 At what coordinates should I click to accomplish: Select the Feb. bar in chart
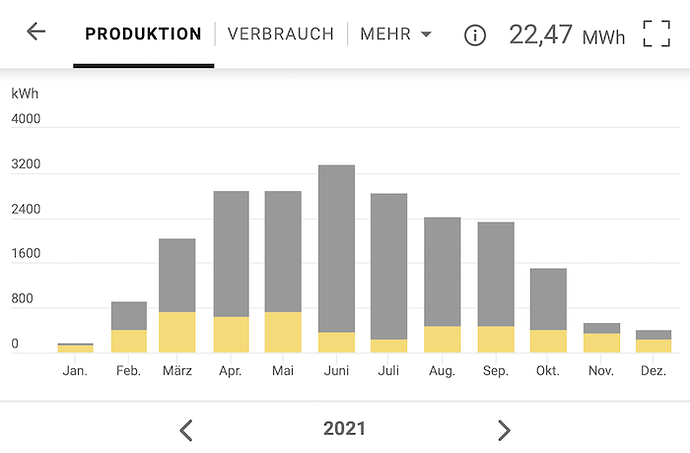click(129, 327)
